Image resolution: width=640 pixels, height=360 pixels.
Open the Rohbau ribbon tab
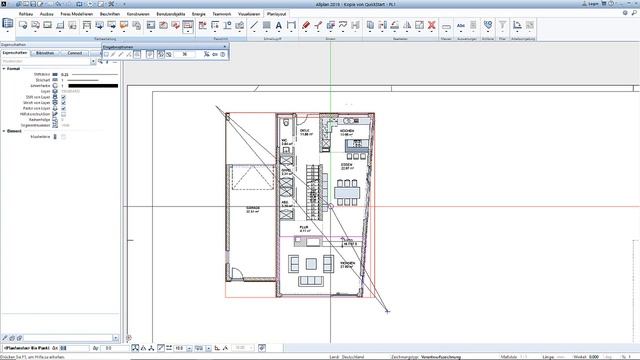[26, 14]
